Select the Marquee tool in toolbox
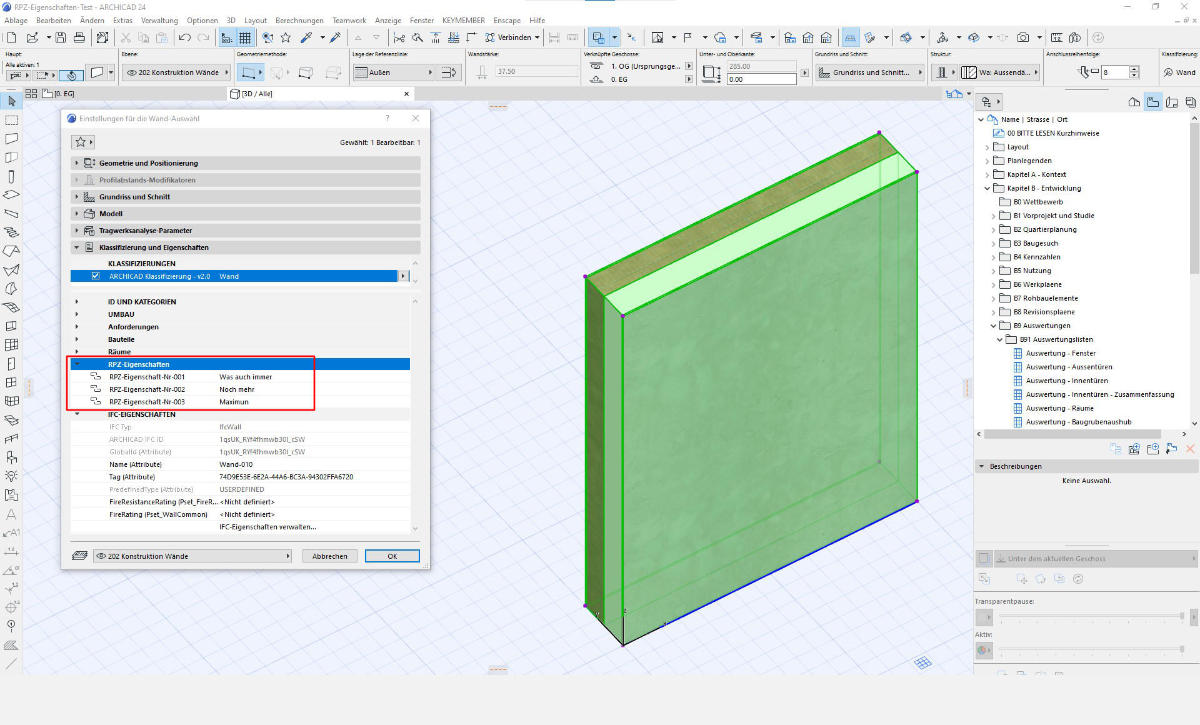 pos(11,119)
